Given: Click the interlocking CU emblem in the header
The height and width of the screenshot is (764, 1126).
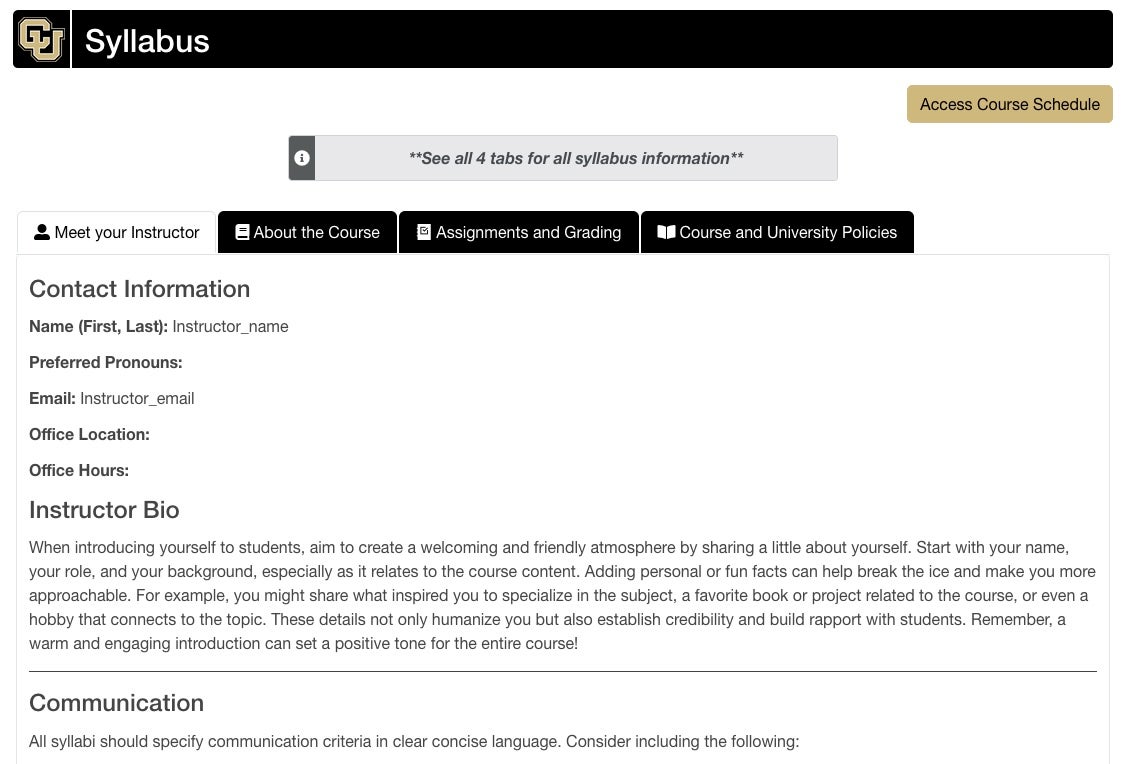Looking at the screenshot, I should [x=41, y=39].
